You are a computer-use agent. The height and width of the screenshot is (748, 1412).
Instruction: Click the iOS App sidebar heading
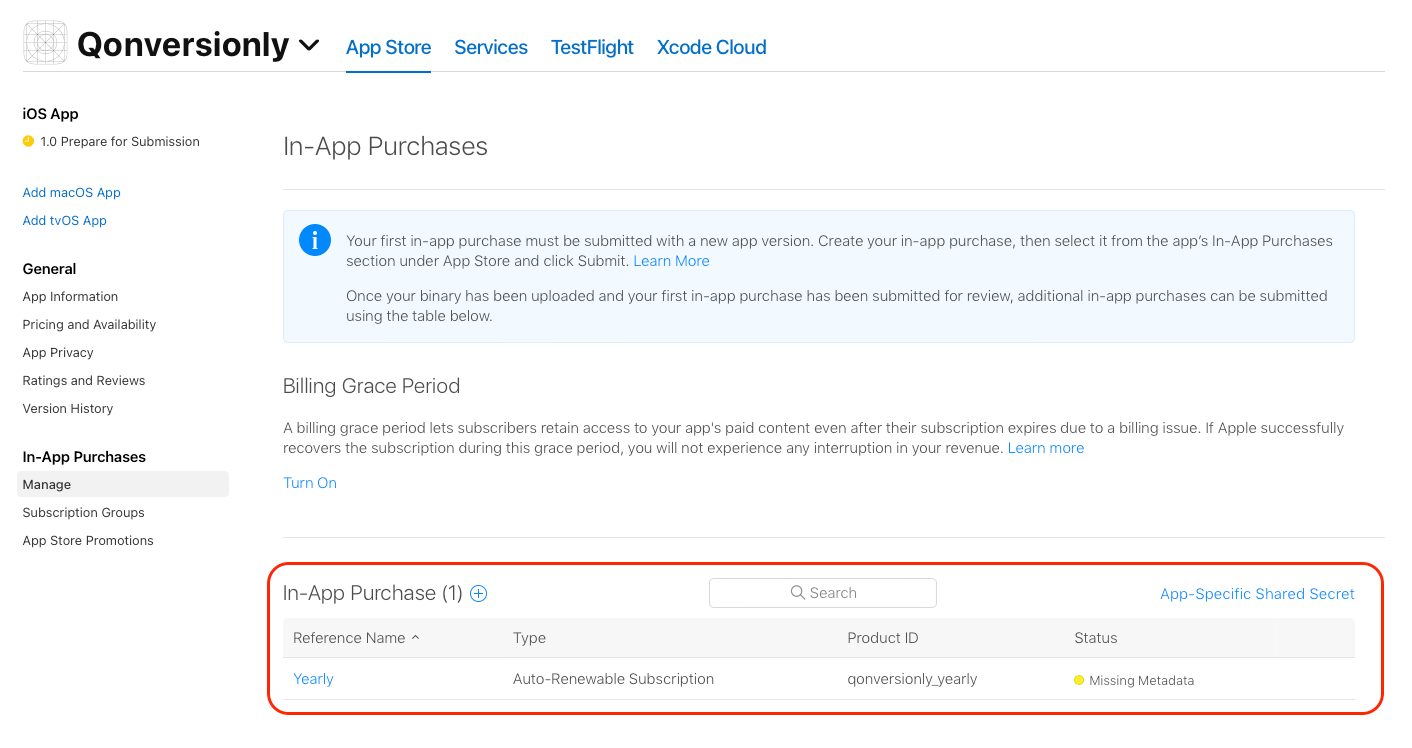50,114
